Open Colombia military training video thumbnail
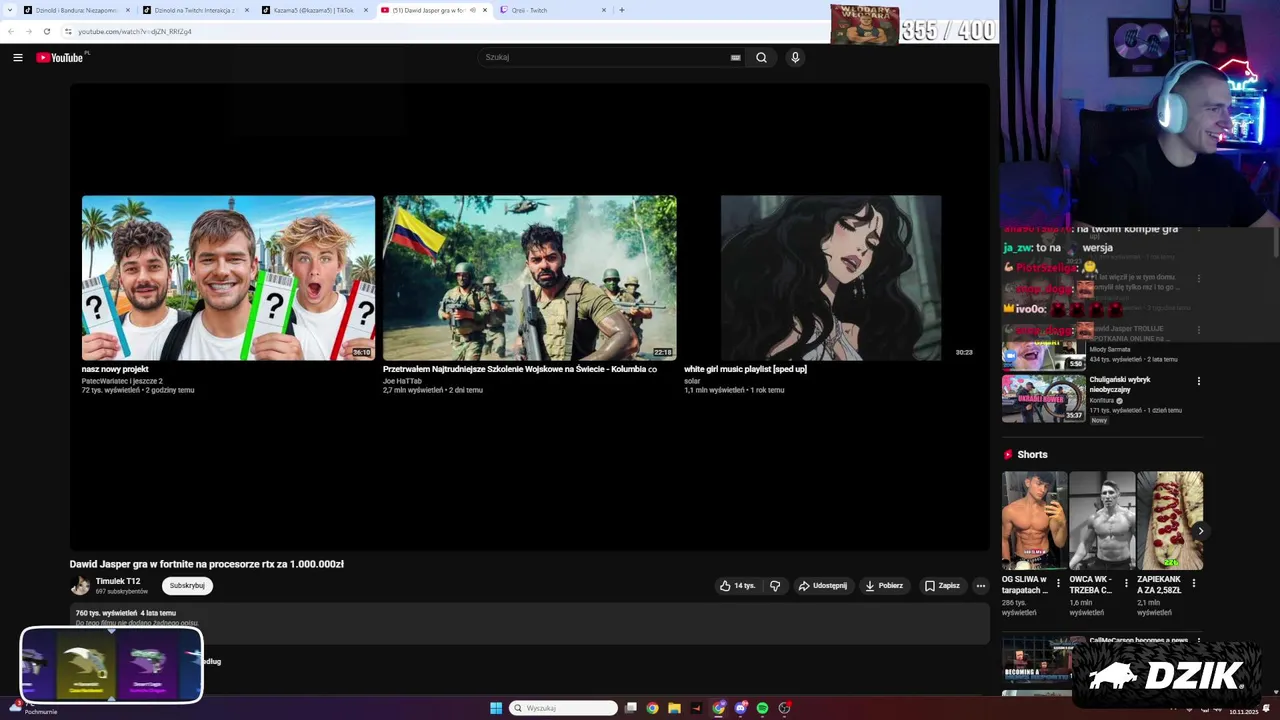 coord(529,278)
